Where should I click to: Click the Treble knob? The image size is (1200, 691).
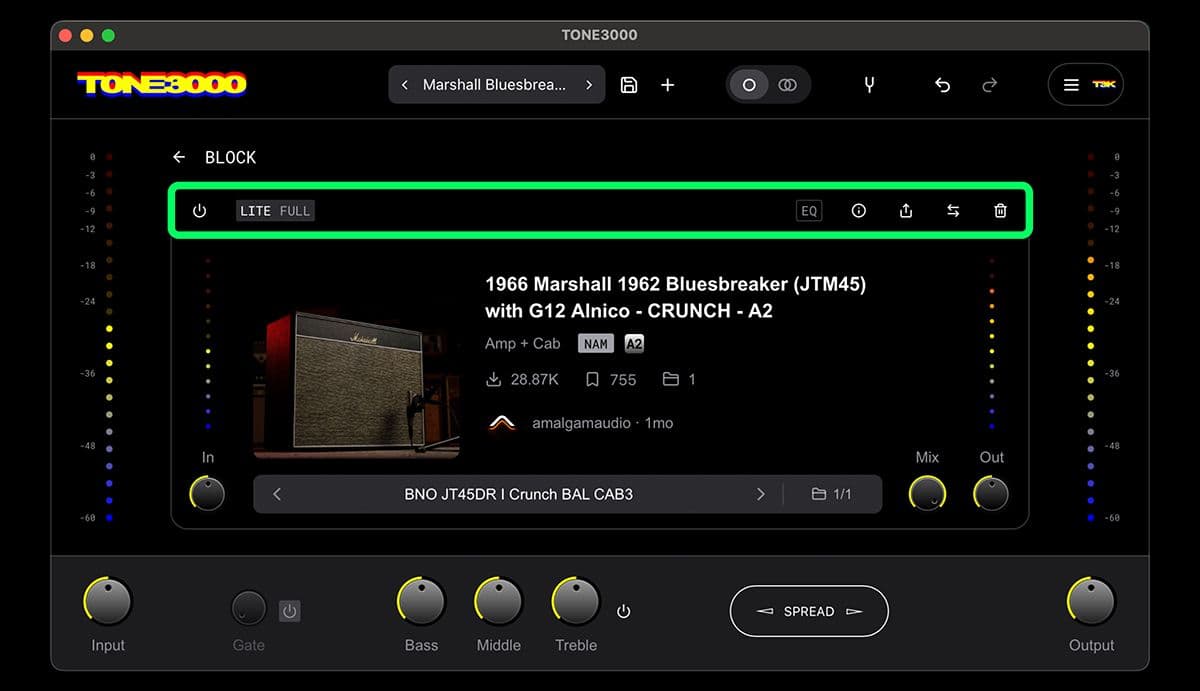coord(576,602)
